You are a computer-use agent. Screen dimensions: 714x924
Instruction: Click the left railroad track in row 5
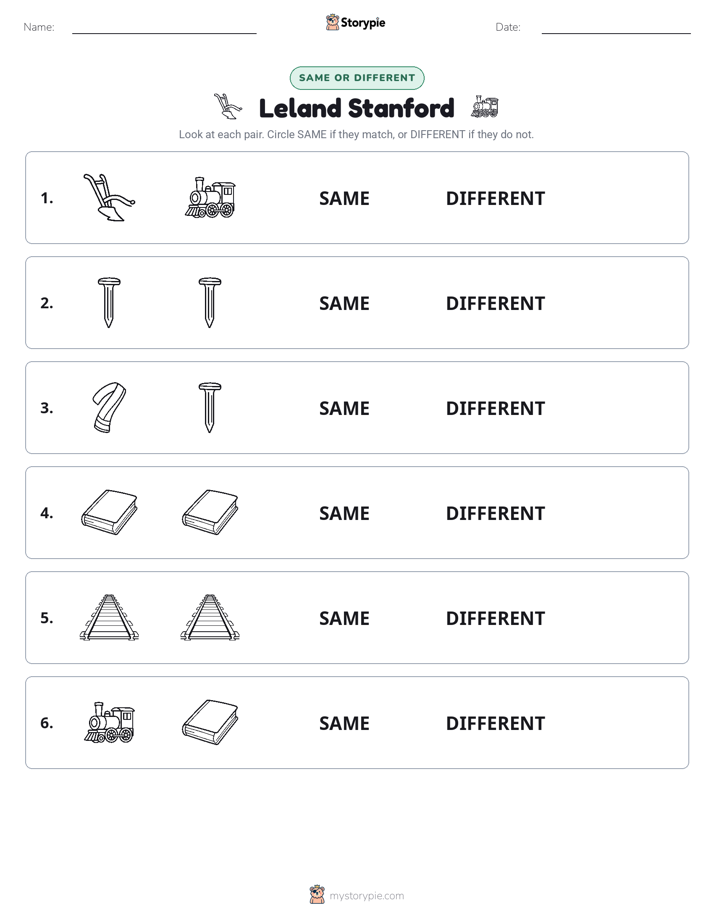pos(110,617)
